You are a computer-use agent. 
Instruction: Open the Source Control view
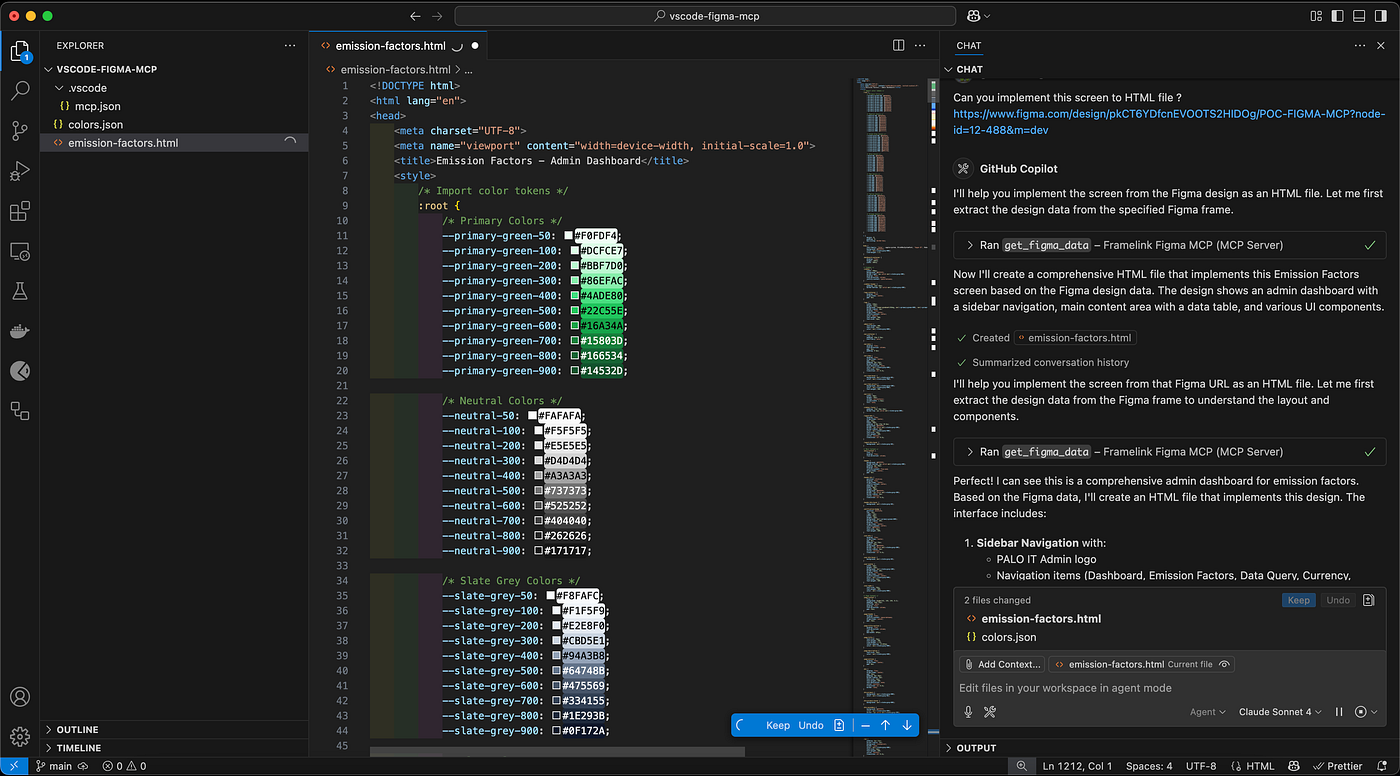[20, 131]
